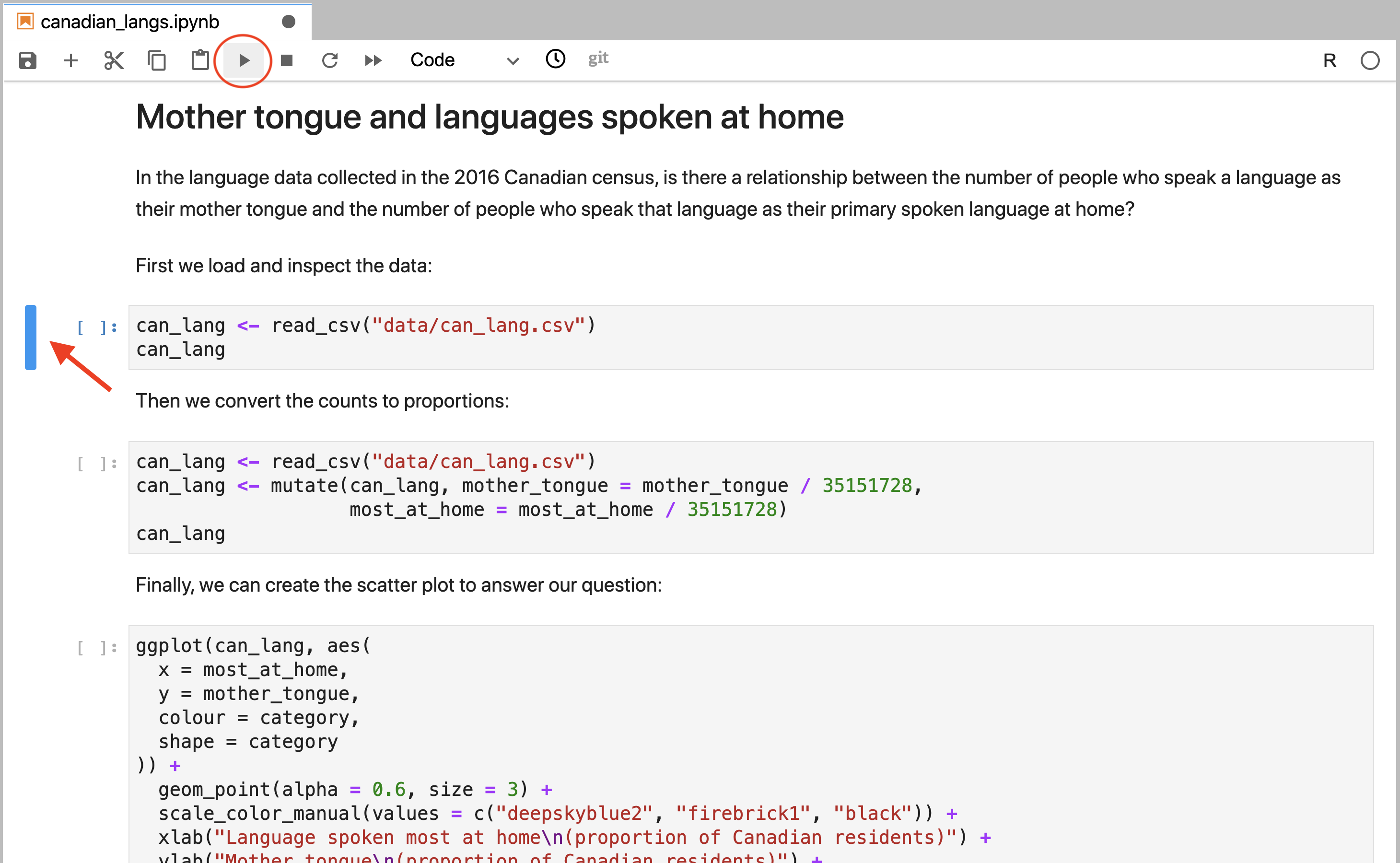Viewport: 1400px width, 863px height.
Task: Click the notebook file icon in tab
Action: click(25, 22)
